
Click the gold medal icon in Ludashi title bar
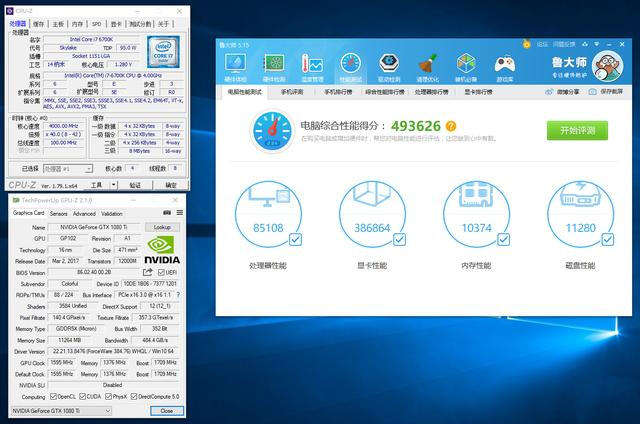pos(527,44)
